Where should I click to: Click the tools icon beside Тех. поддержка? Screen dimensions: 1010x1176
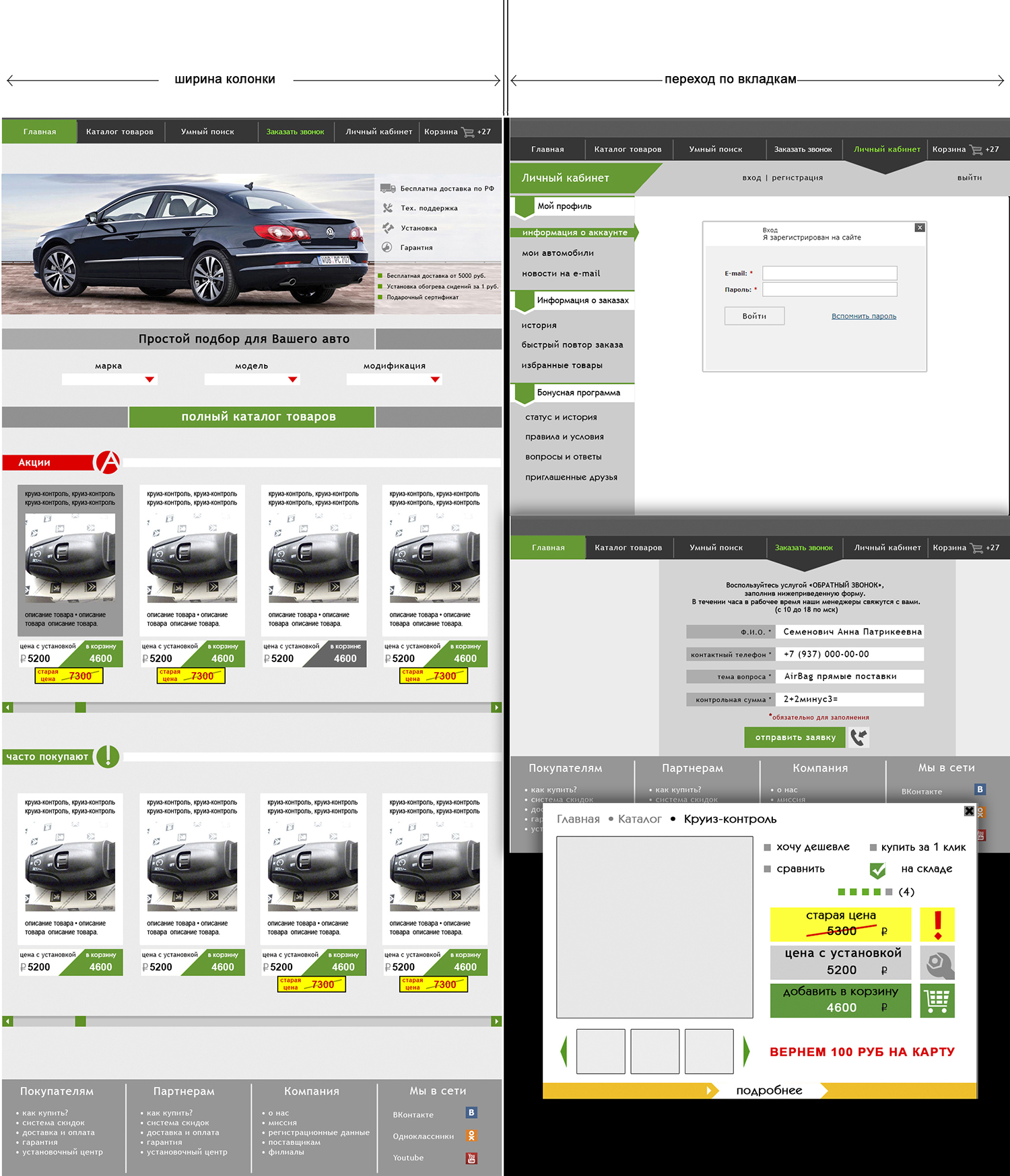click(x=388, y=208)
